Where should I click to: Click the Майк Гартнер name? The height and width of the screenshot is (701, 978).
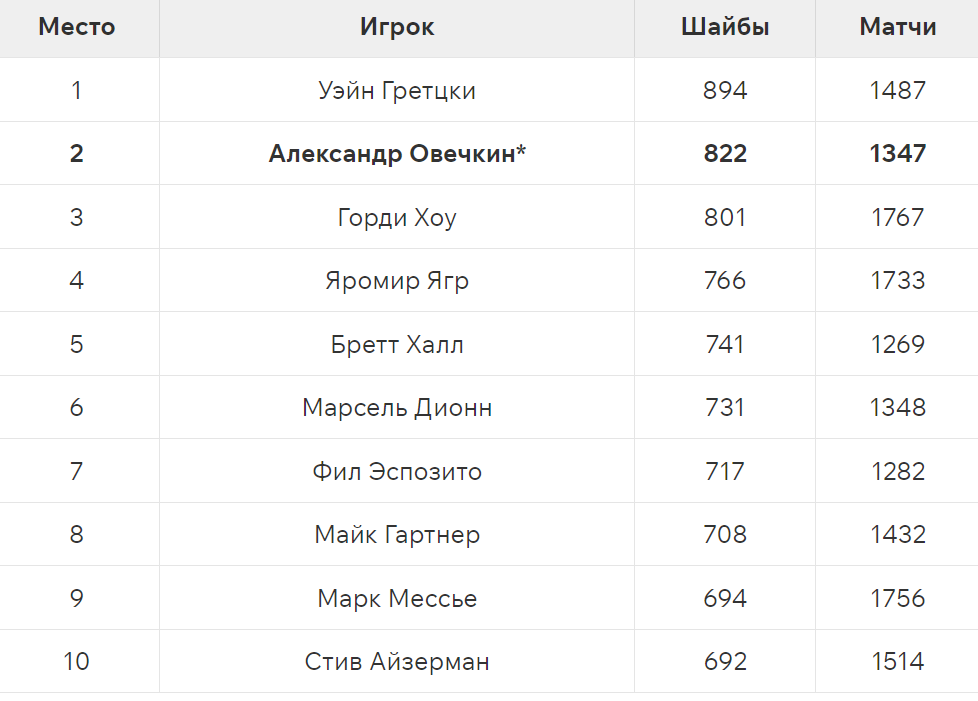[397, 534]
